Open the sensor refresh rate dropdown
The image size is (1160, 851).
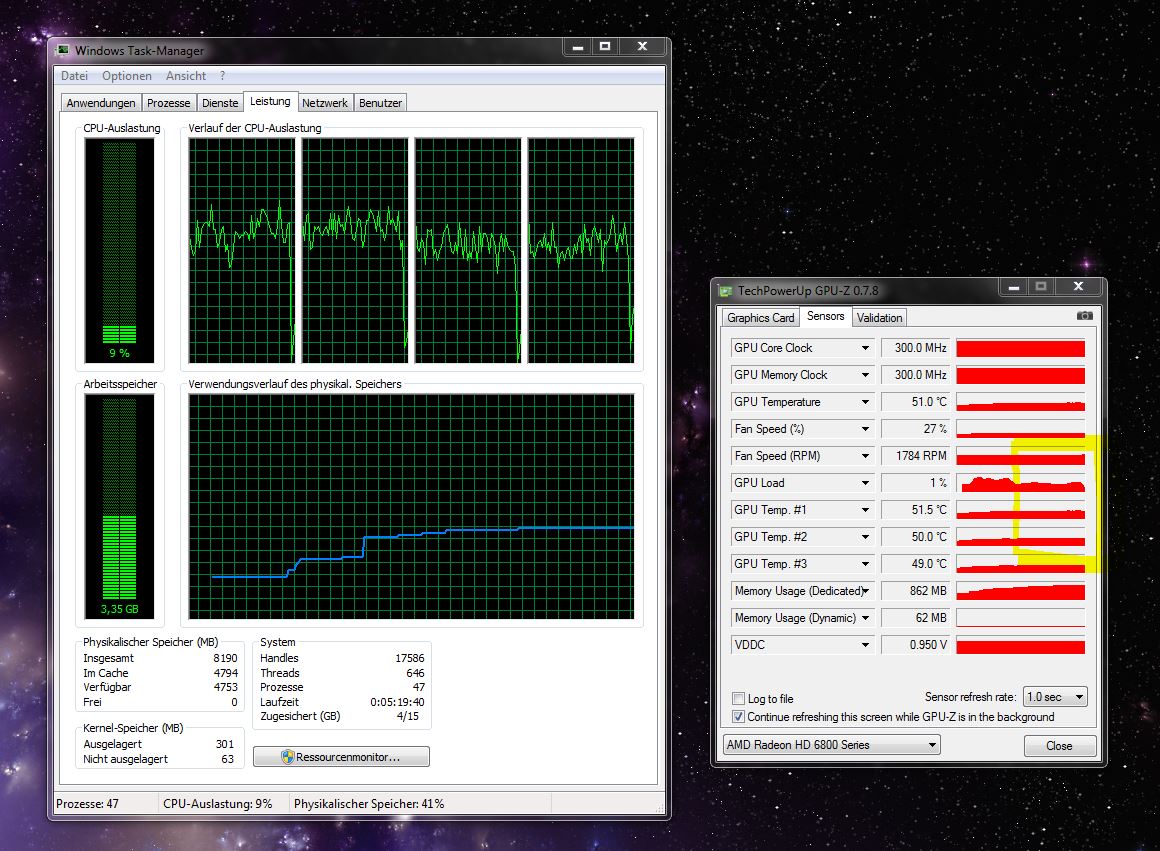[x=1055, y=697]
